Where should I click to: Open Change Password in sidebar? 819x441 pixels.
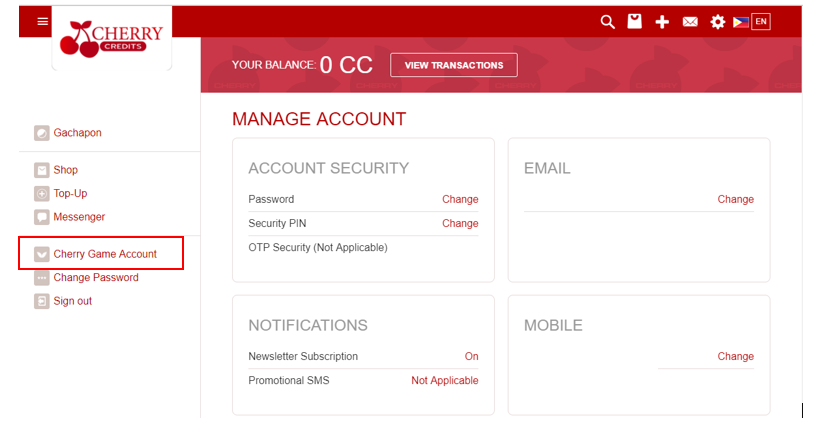96,277
